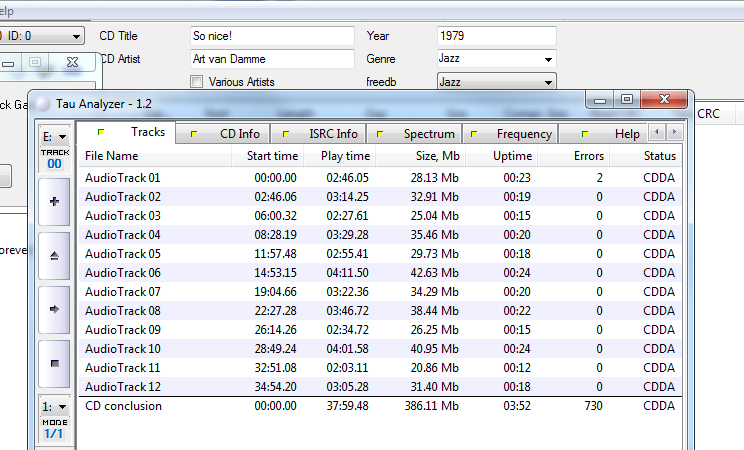Click the stop square button in Tau Analyzer sidebar
This screenshot has width=744, height=450.
point(55,364)
